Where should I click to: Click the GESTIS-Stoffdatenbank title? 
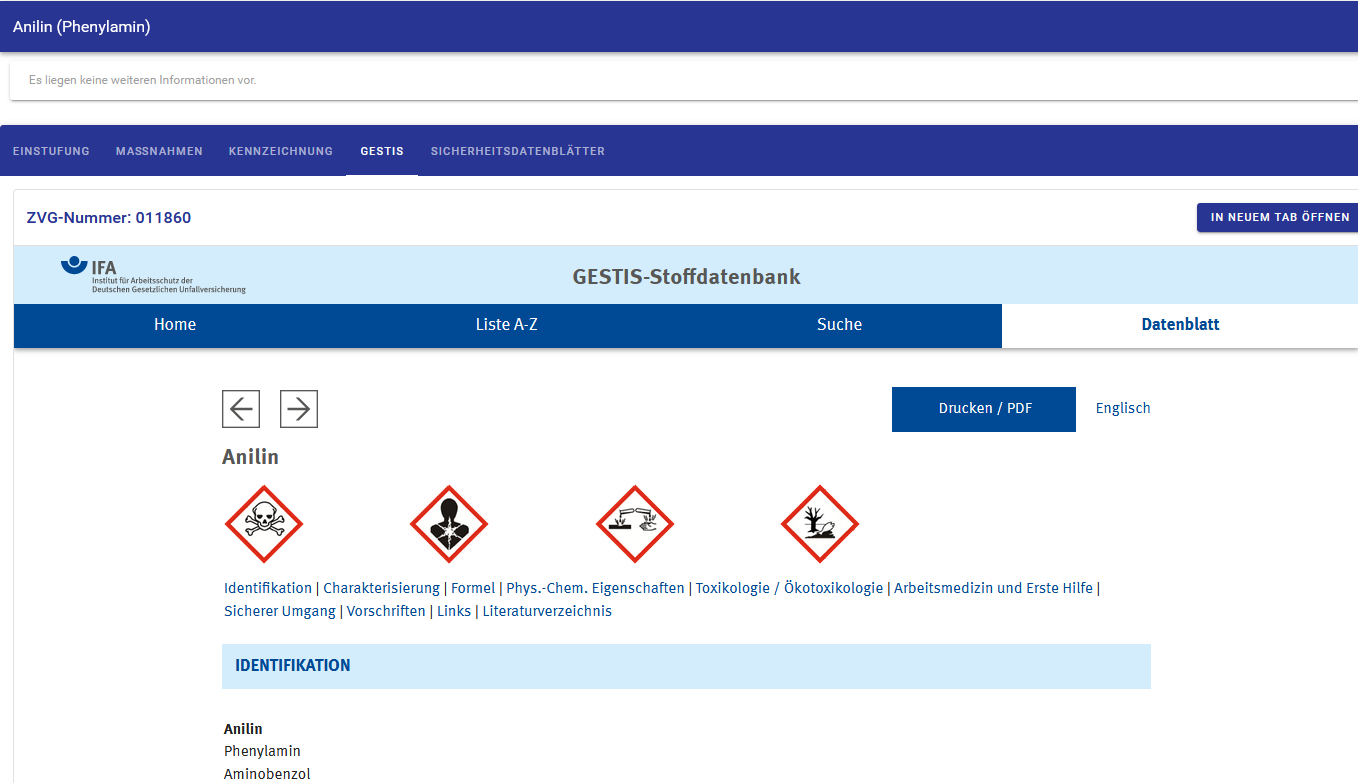click(686, 277)
